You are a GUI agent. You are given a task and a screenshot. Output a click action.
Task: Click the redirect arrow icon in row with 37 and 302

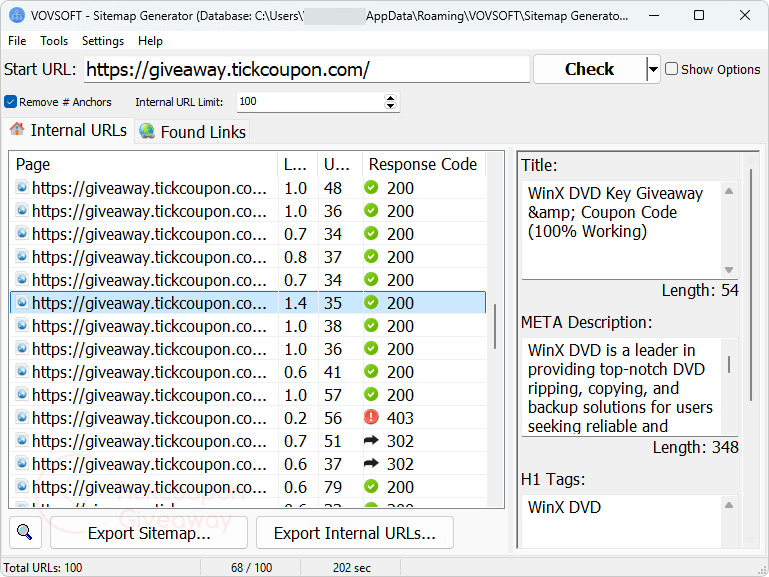[x=371, y=463]
